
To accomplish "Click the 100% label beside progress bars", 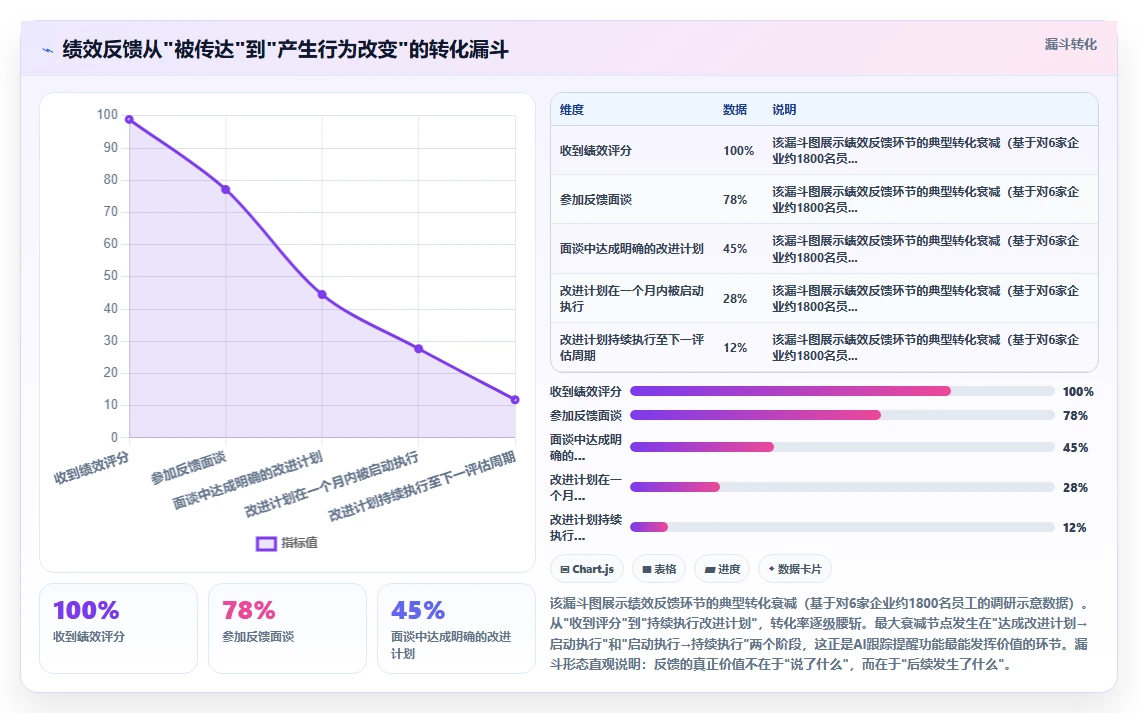I will pos(1078,391).
